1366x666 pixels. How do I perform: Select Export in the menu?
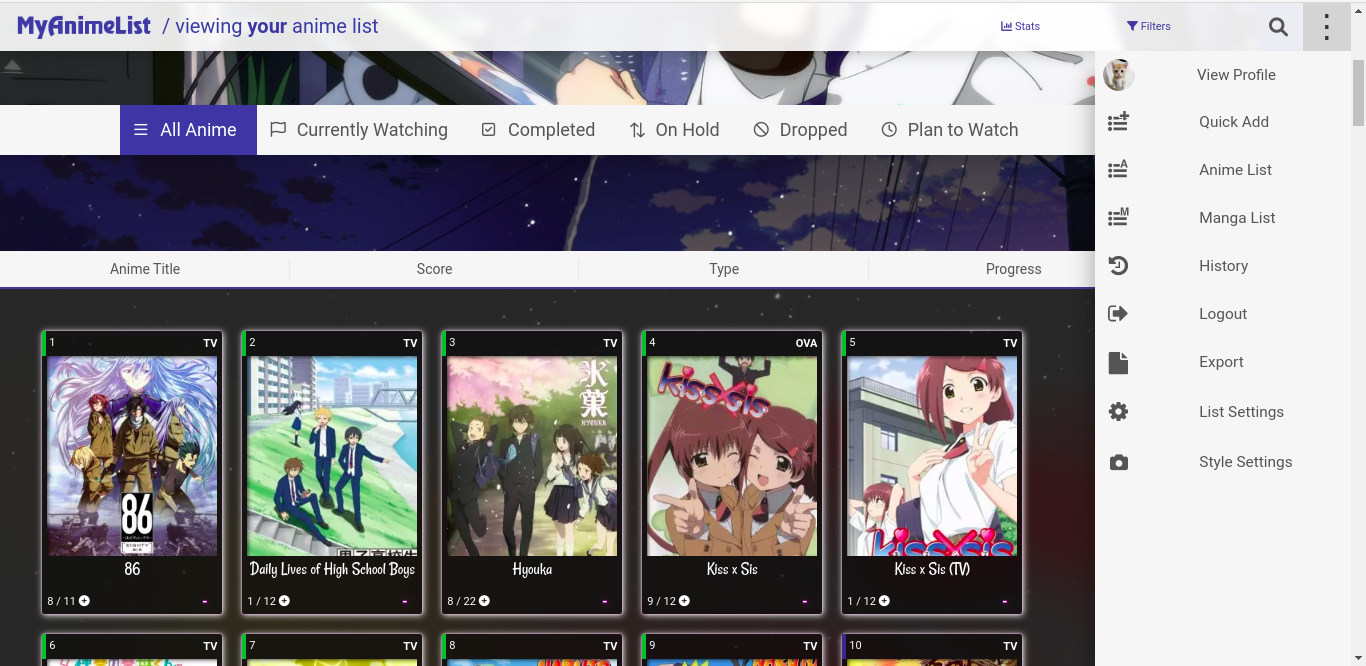[x=1223, y=362]
